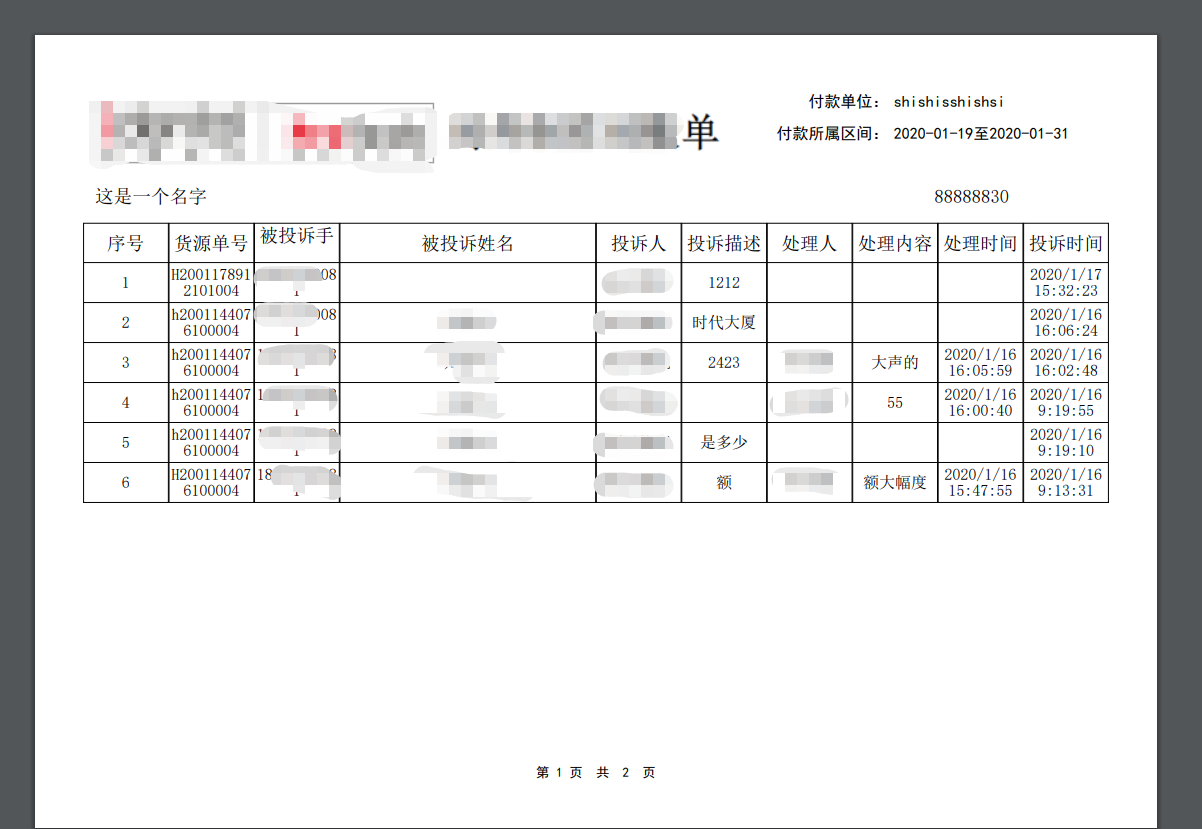Select complaint description 额 in row 6

point(724,483)
